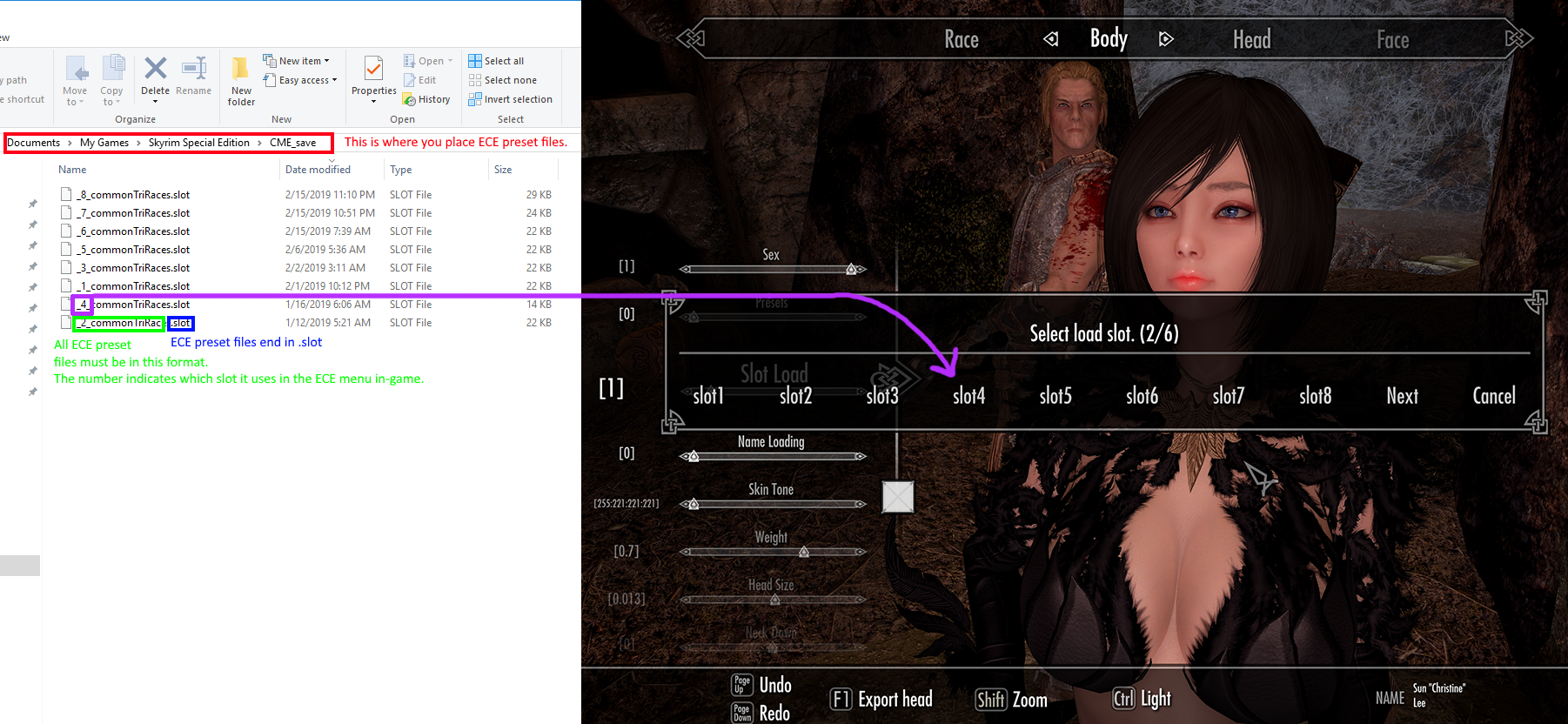This screenshot has height=724, width=1568.
Task: Click file icon of _3_commonTriRaces.slot
Action: pyautogui.click(x=66, y=267)
